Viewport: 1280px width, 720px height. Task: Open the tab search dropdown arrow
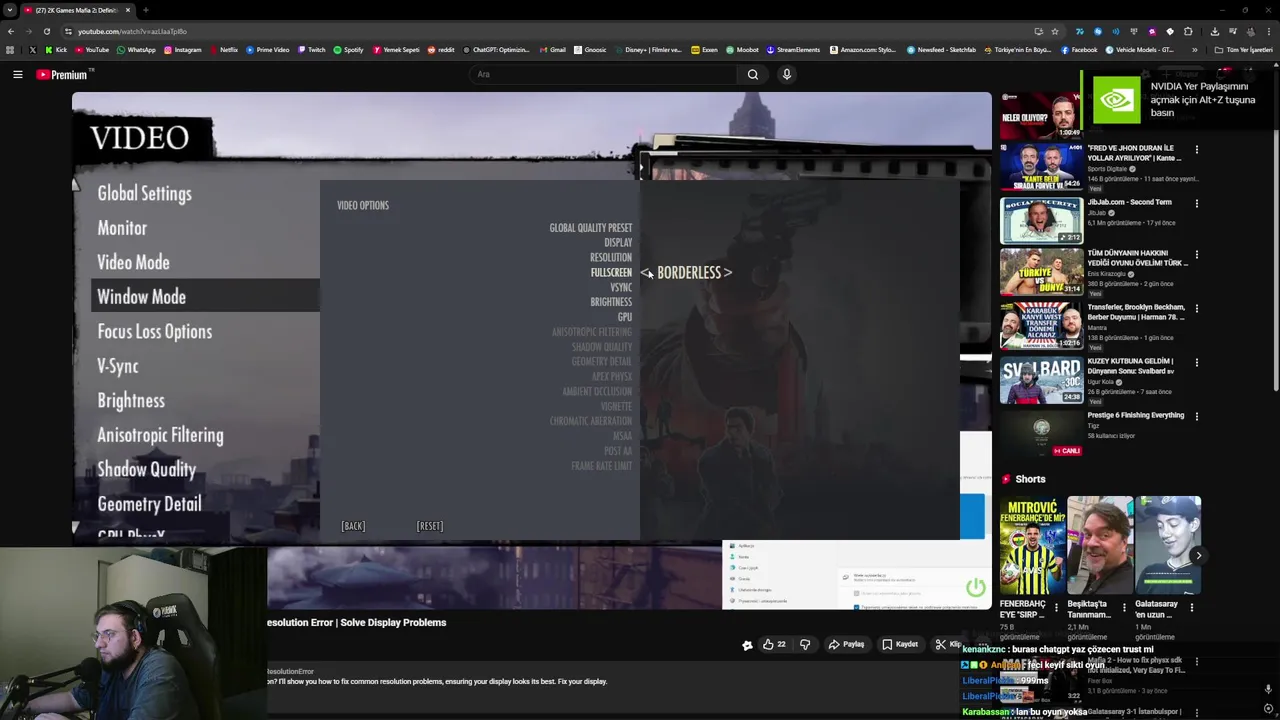point(9,10)
